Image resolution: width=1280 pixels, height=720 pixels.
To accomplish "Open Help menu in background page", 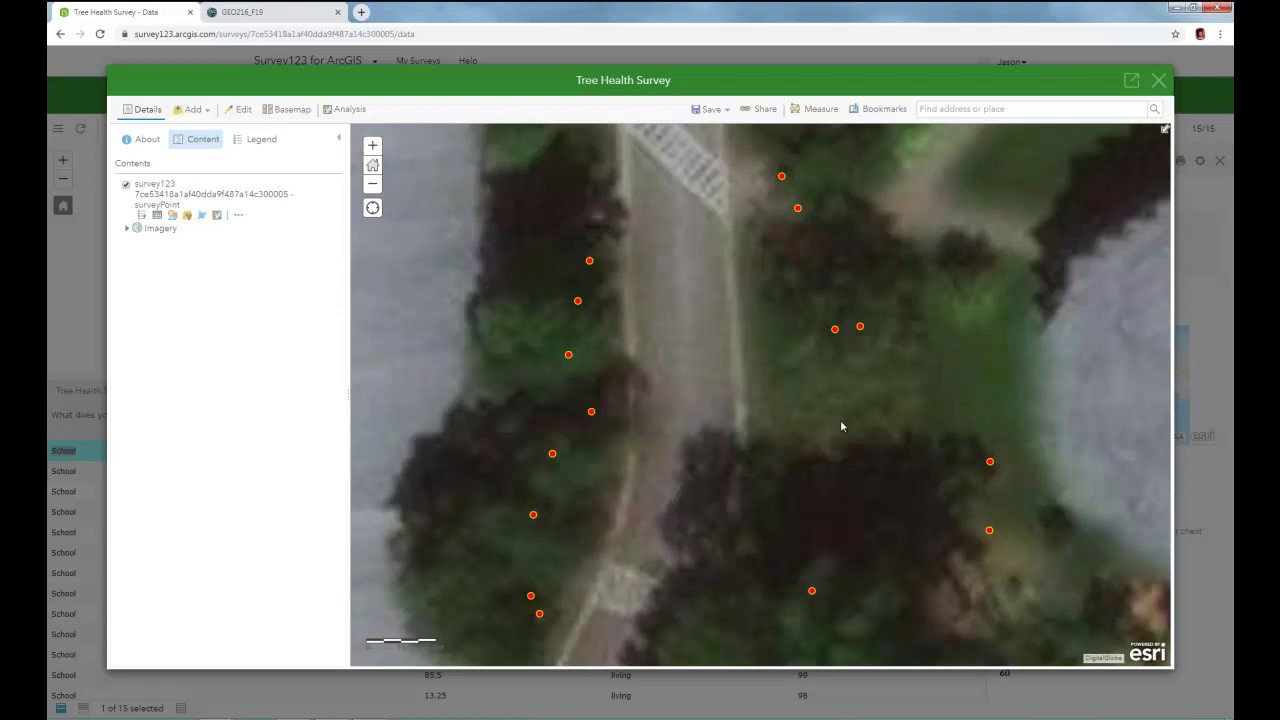I will (x=467, y=61).
